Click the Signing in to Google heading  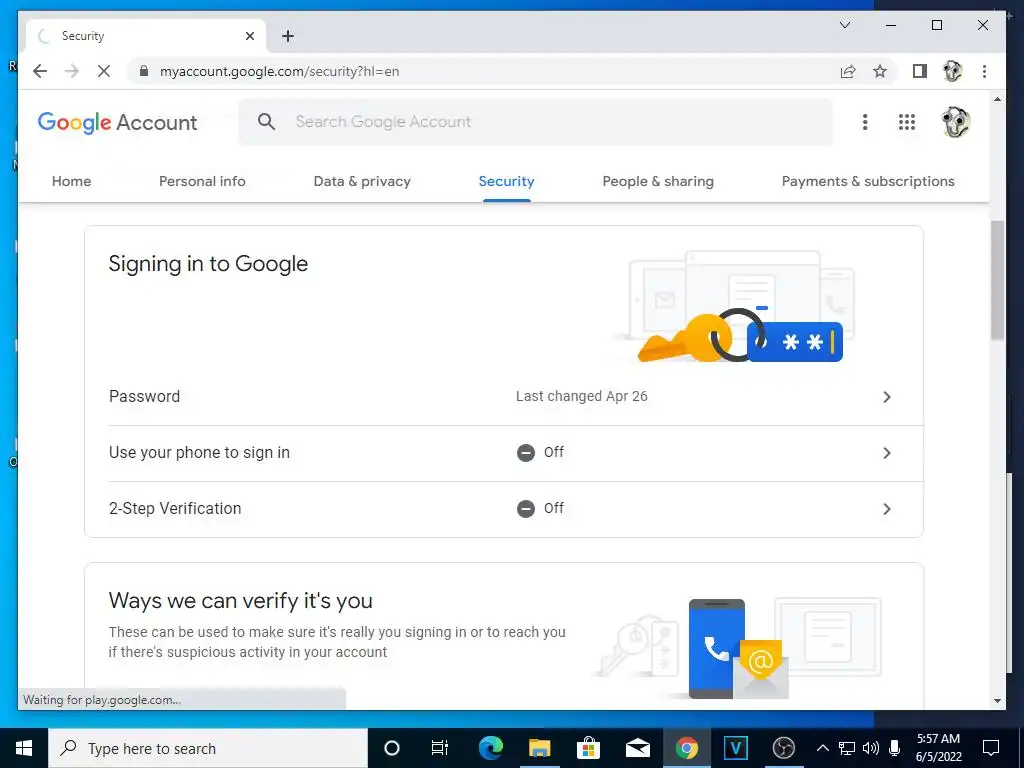pos(208,264)
